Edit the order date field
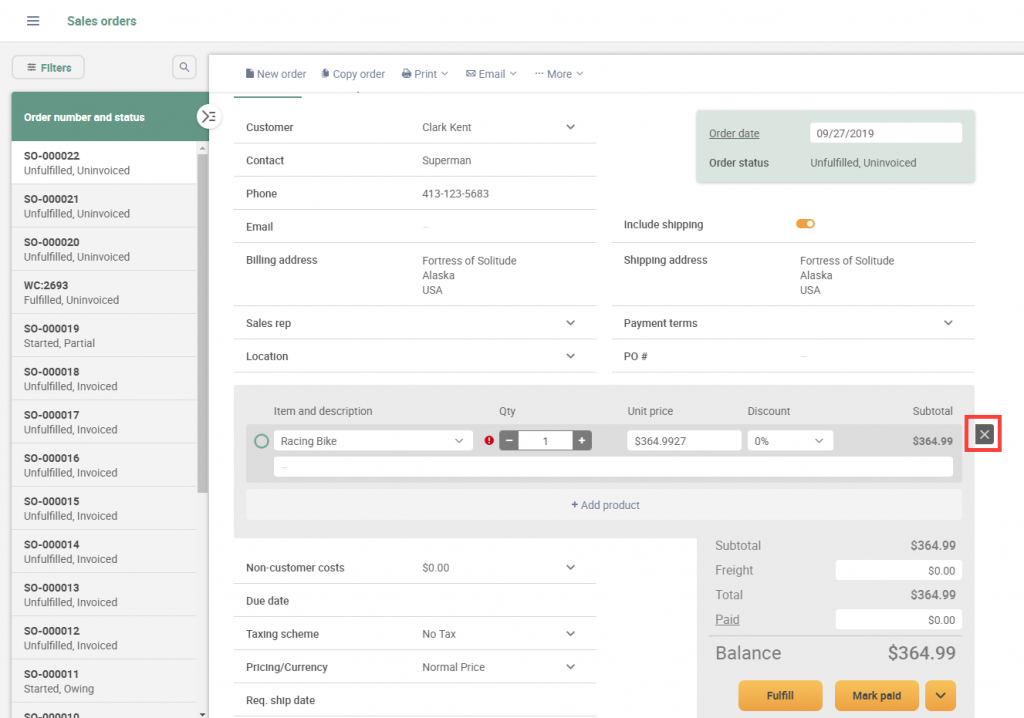1024x718 pixels. 886,133
